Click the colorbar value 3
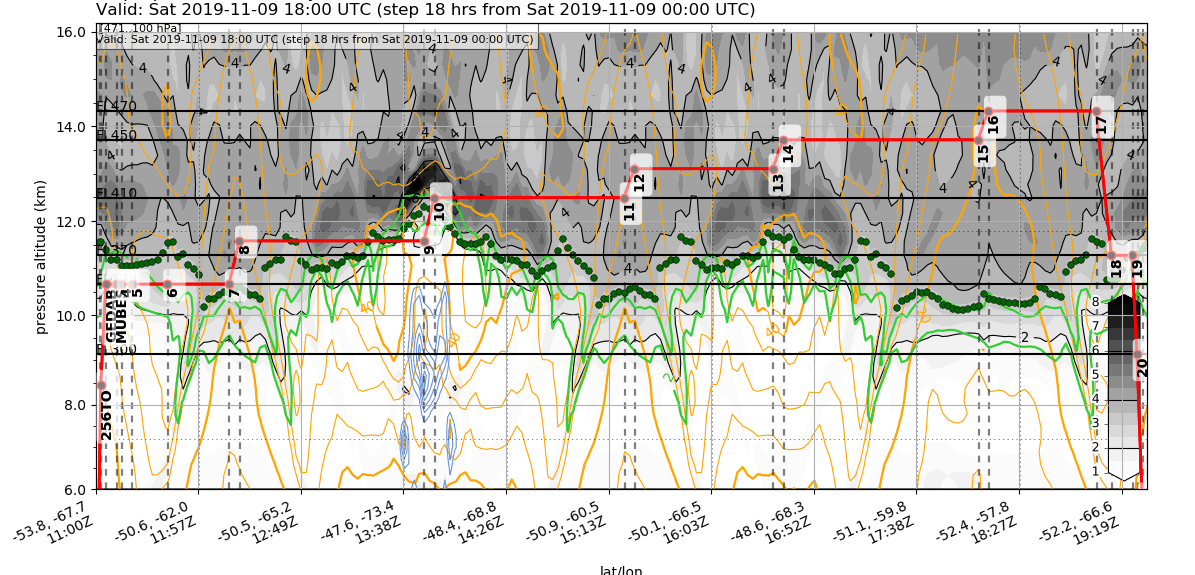 pos(1095,422)
